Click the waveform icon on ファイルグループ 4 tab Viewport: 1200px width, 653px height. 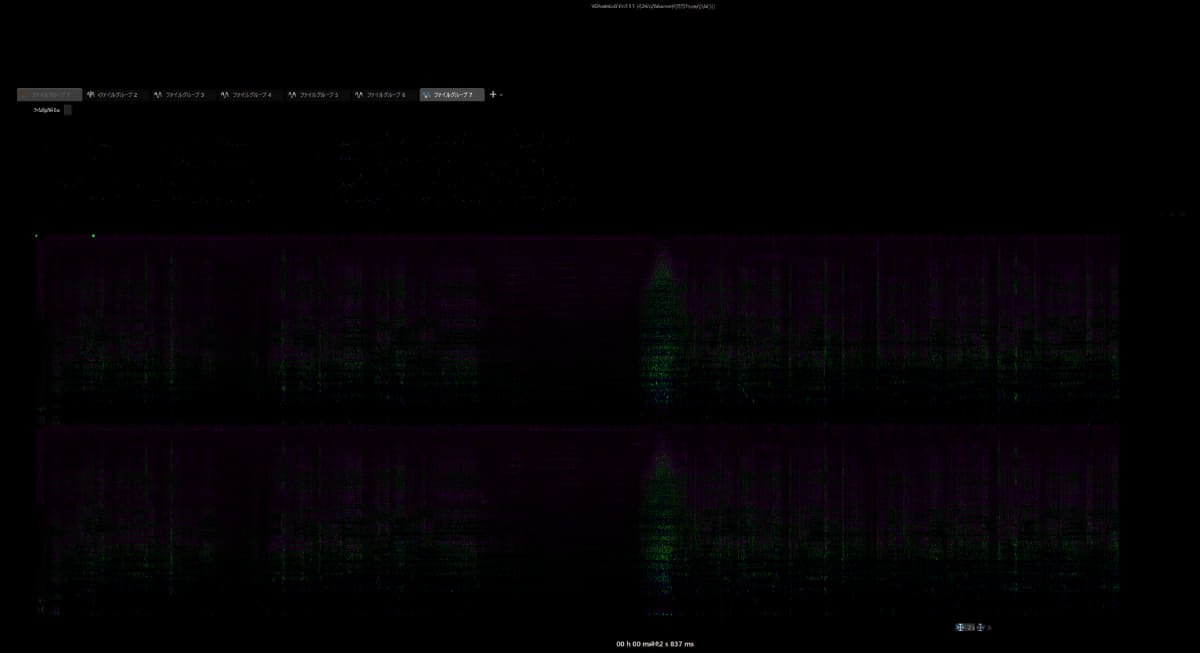[x=222, y=94]
